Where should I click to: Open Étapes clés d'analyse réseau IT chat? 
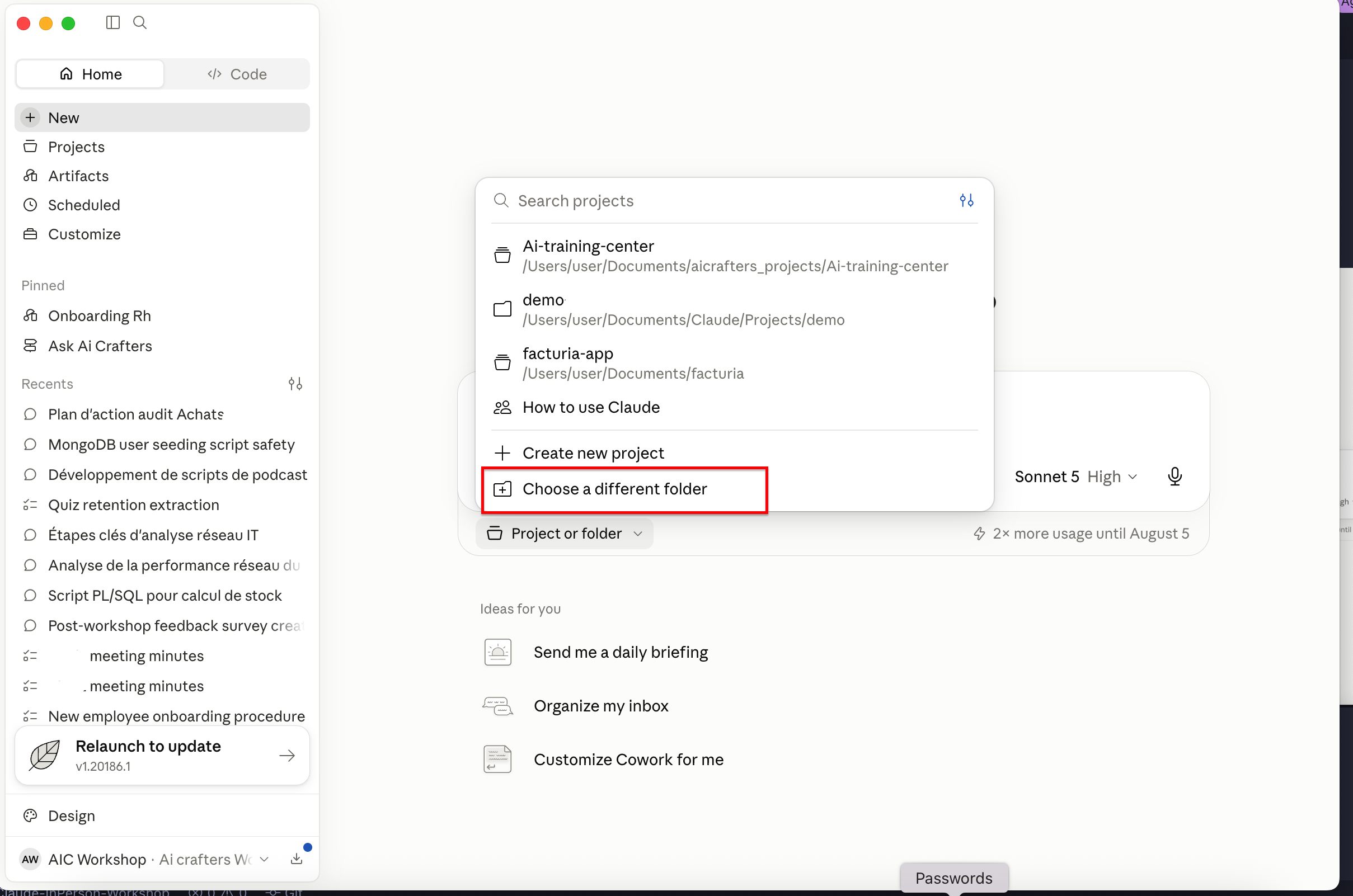pos(162,535)
